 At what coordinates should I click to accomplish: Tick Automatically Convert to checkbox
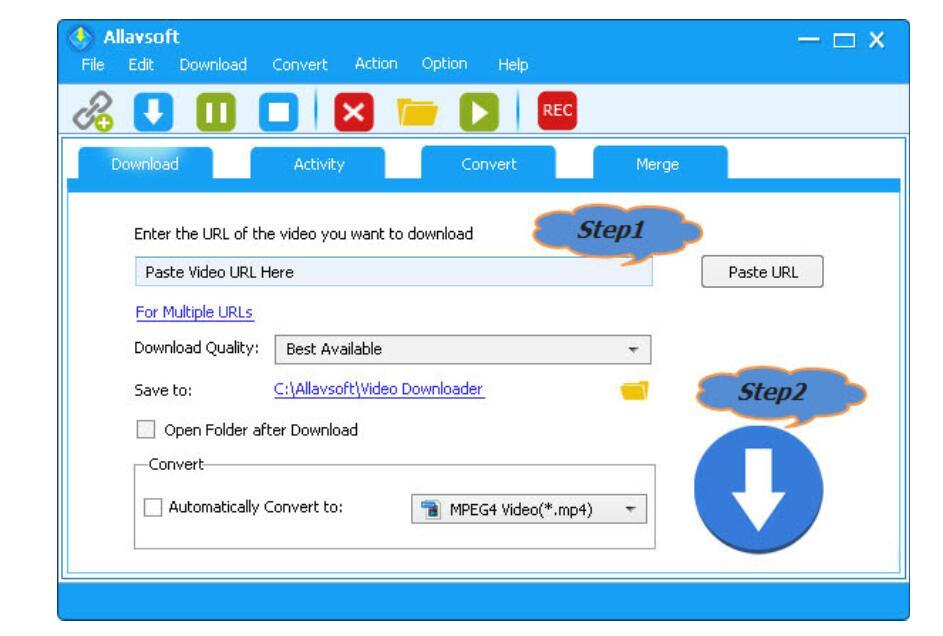point(153,507)
